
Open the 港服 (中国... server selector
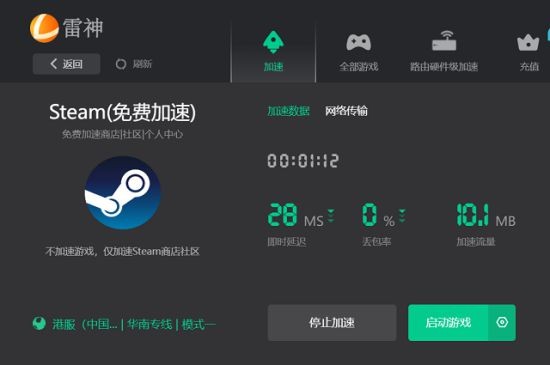(85, 324)
